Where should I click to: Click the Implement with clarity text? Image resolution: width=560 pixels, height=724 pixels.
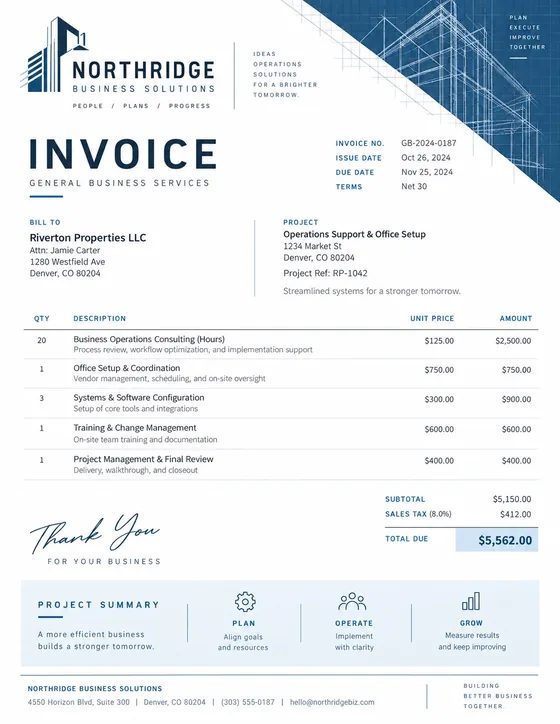point(354,642)
